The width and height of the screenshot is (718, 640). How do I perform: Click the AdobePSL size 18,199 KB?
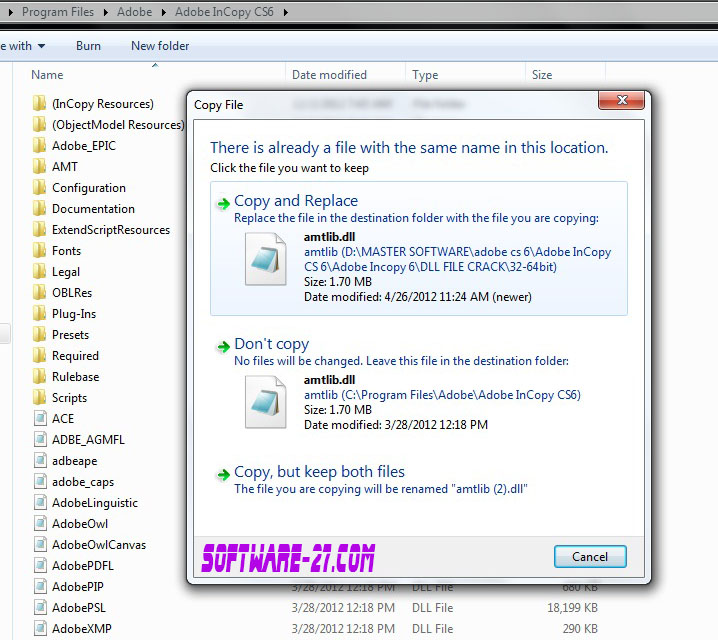click(x=572, y=607)
